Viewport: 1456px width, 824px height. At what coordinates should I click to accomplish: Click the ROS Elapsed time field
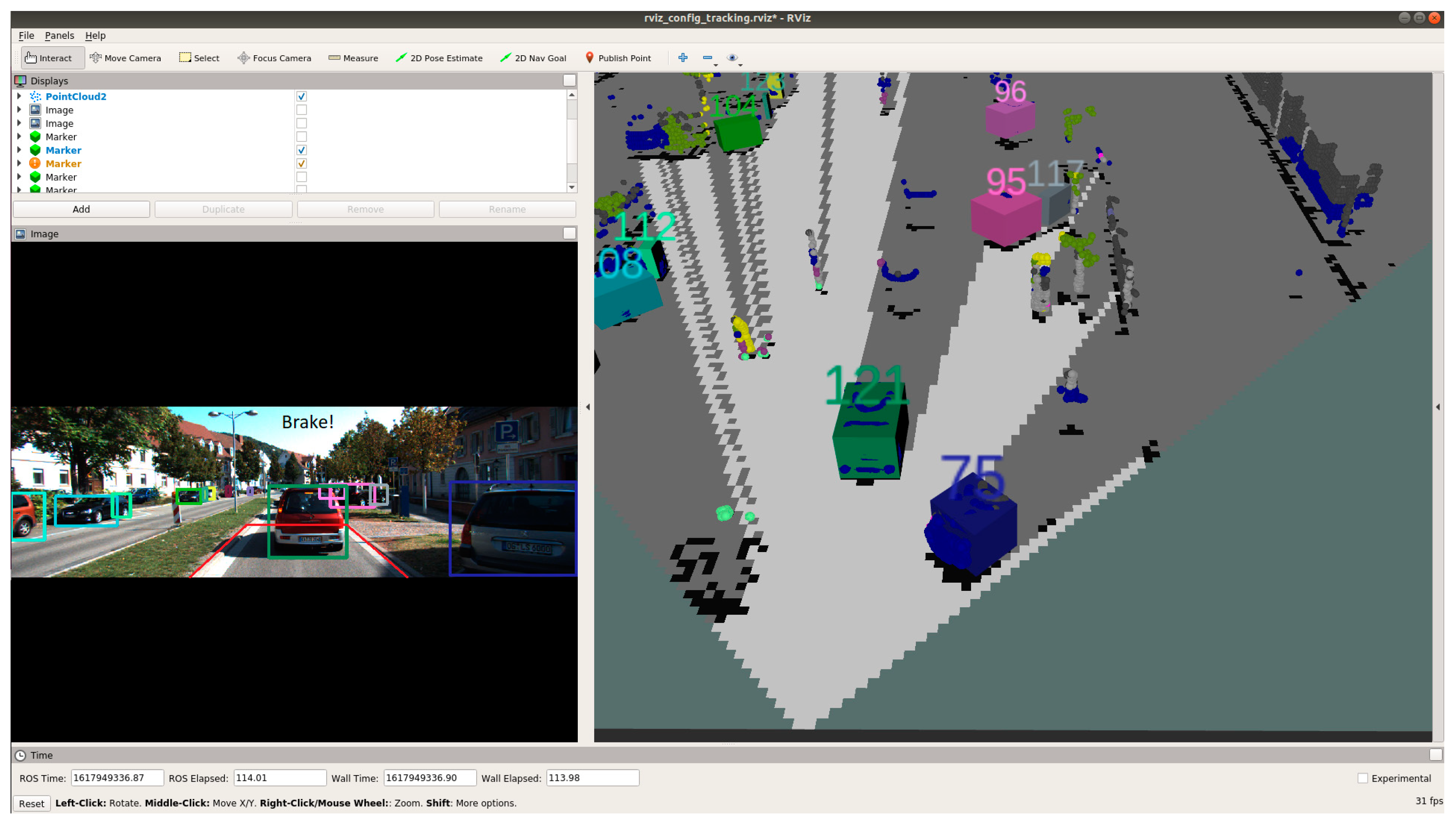pyautogui.click(x=279, y=778)
